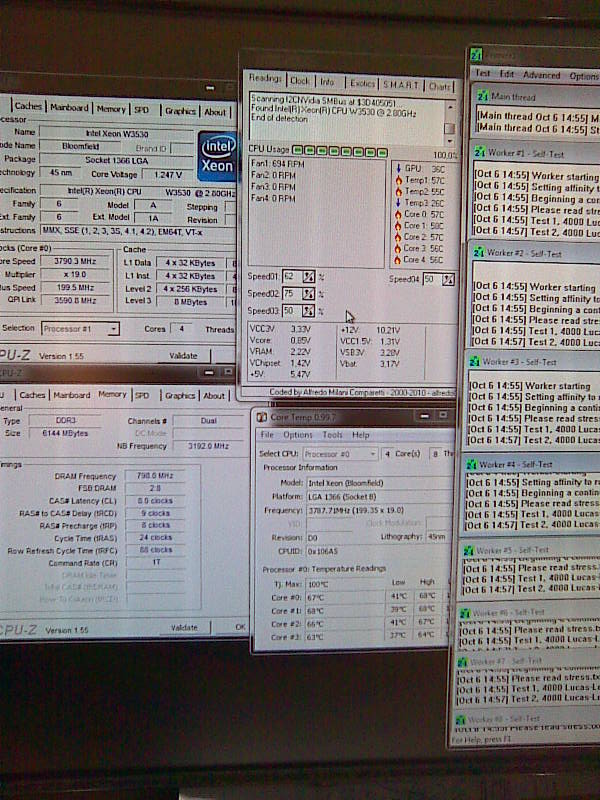600x800 pixels.
Task: Click Validate in the top CPU-Z window
Action: 183,356
